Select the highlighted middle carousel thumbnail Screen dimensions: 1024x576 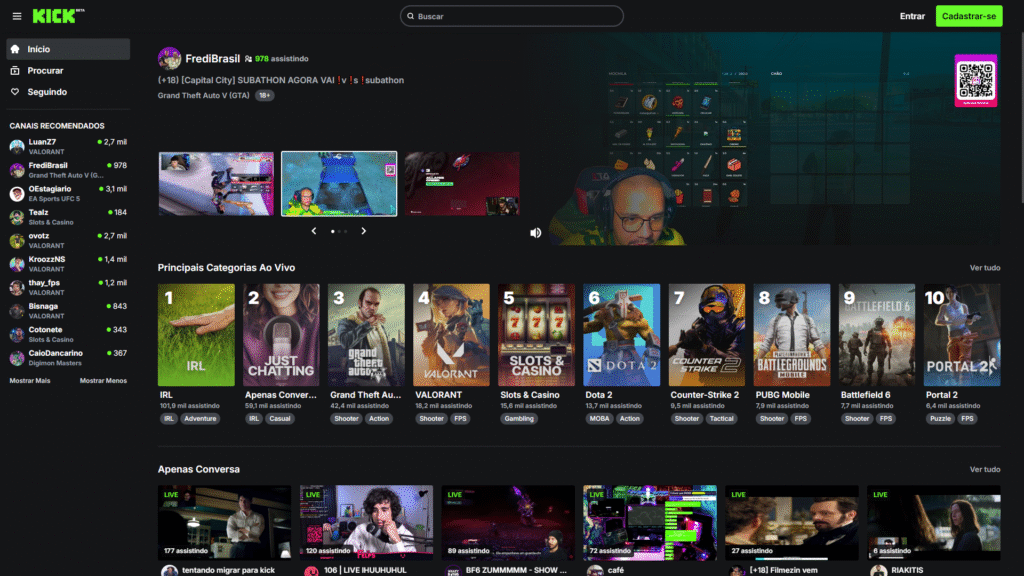point(339,184)
